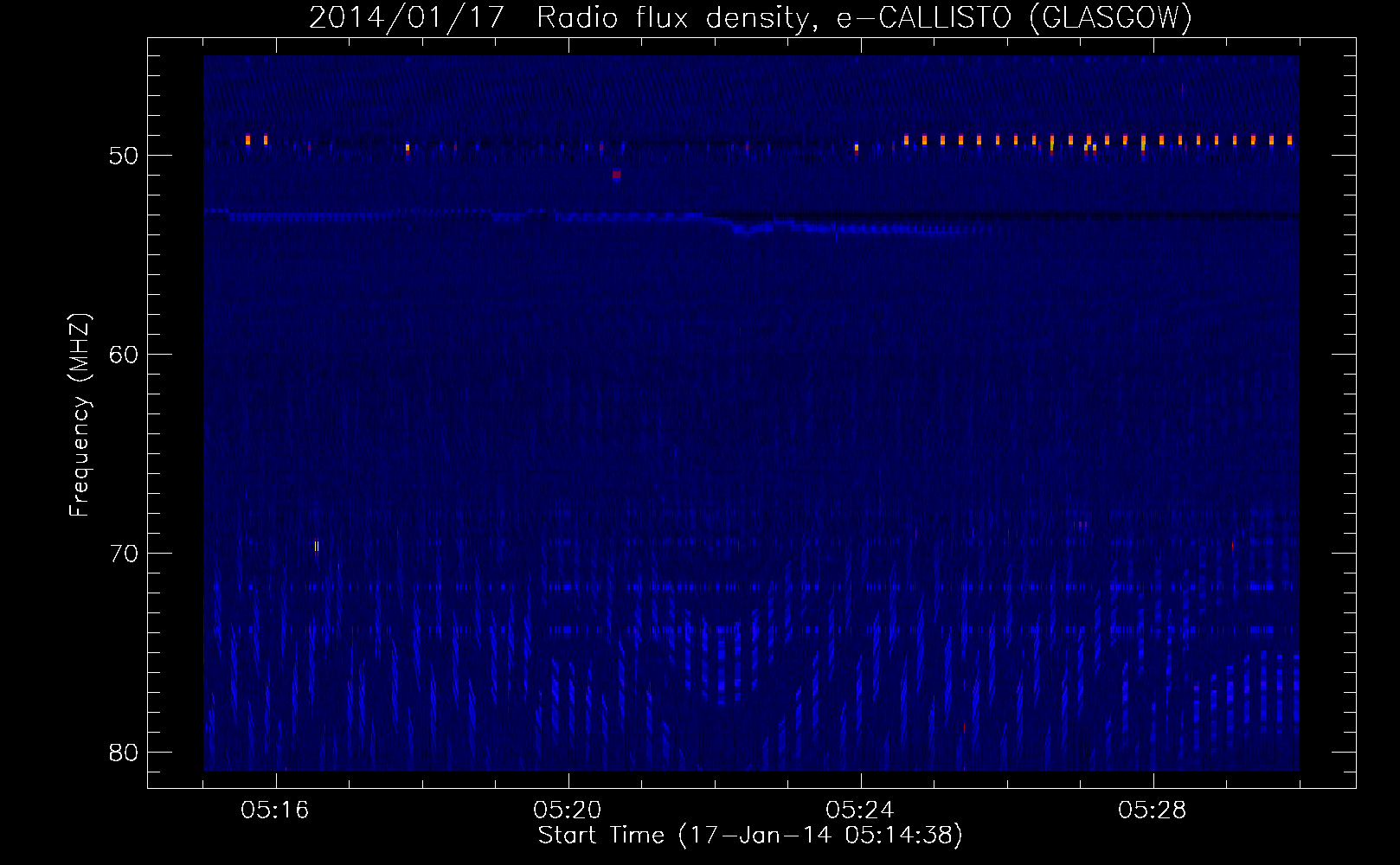Screen dimensions: 1400x865
Task: Click the 'Start Time (17-Jan-14 05:14:38)' label
Action: point(750,836)
